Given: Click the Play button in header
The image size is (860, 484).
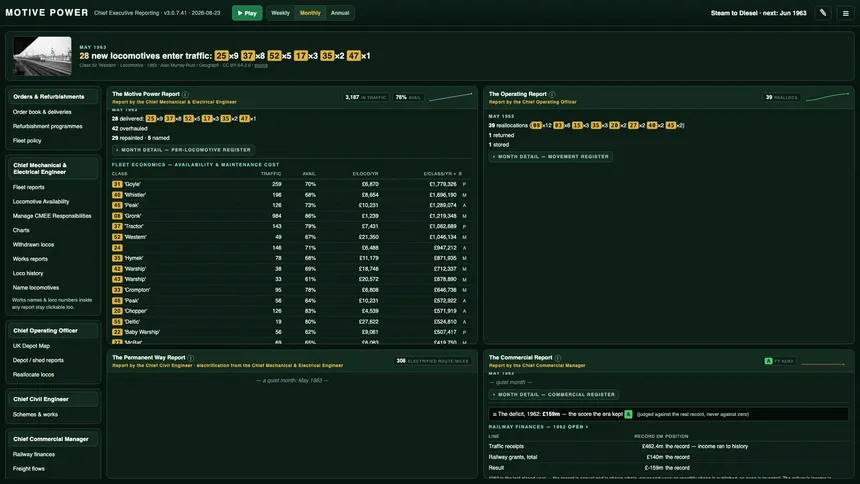Looking at the screenshot, I should pyautogui.click(x=247, y=13).
